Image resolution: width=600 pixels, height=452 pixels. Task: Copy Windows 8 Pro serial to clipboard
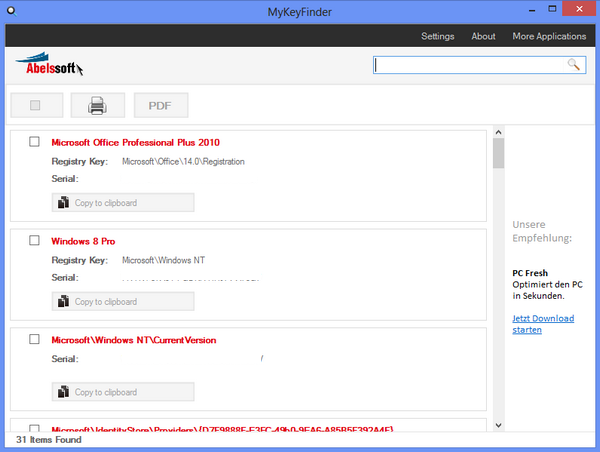[x=123, y=301]
